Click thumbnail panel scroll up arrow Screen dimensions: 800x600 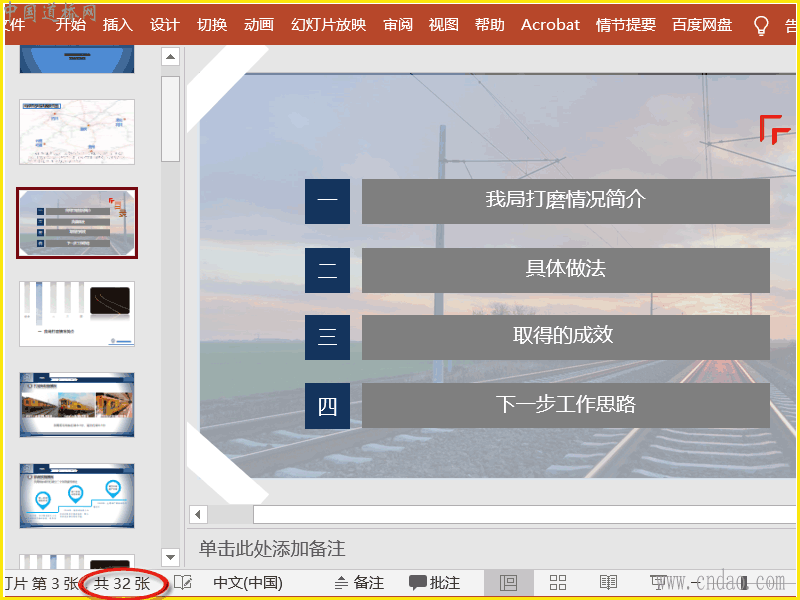[x=170, y=57]
